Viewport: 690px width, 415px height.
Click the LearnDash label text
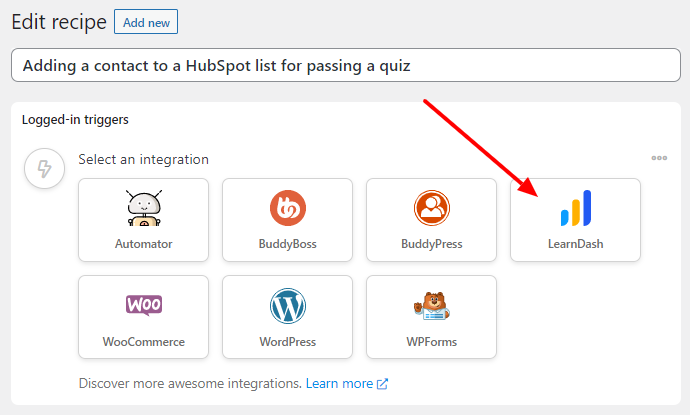tap(576, 244)
